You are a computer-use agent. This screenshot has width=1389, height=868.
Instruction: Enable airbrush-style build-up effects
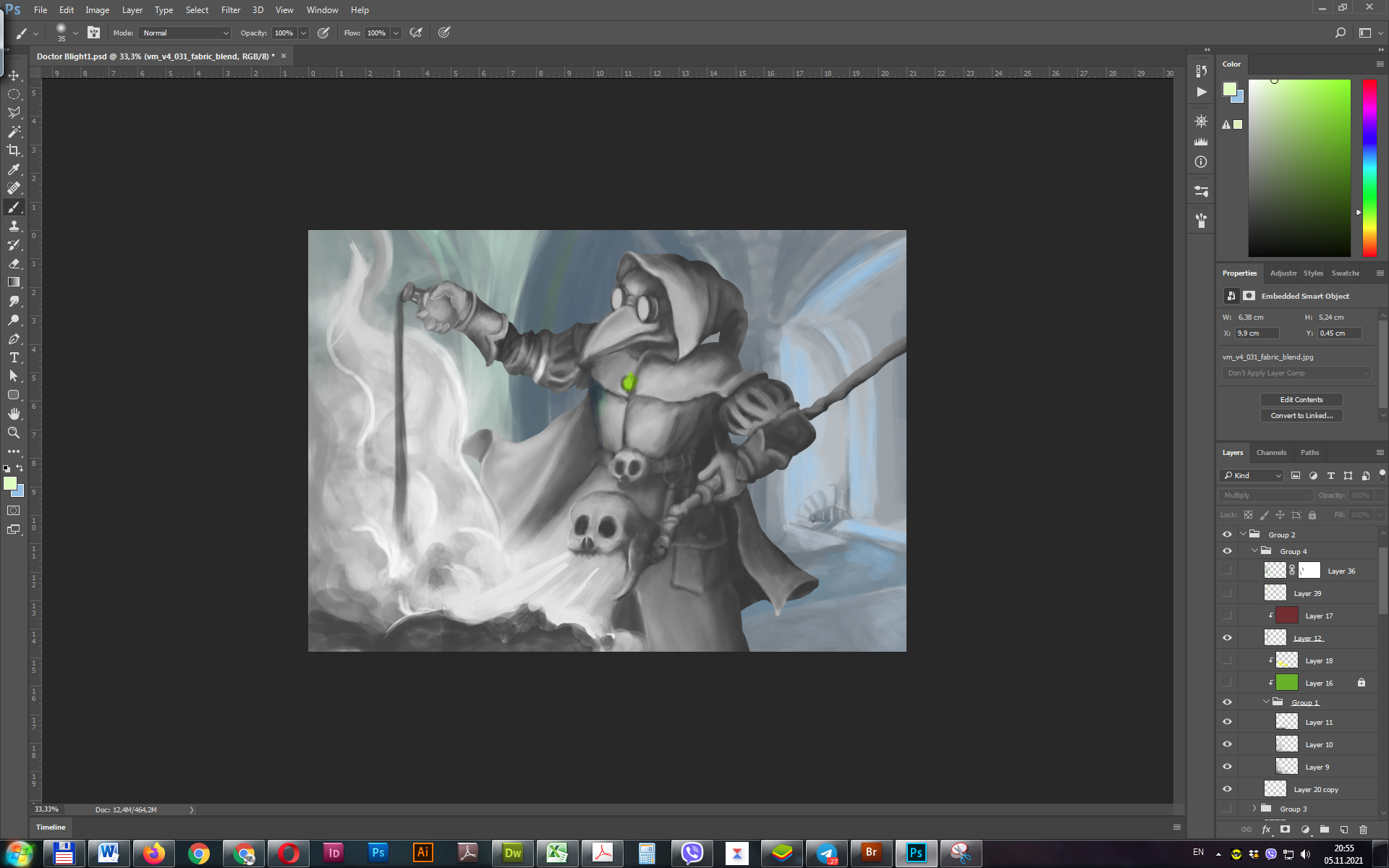tap(416, 33)
